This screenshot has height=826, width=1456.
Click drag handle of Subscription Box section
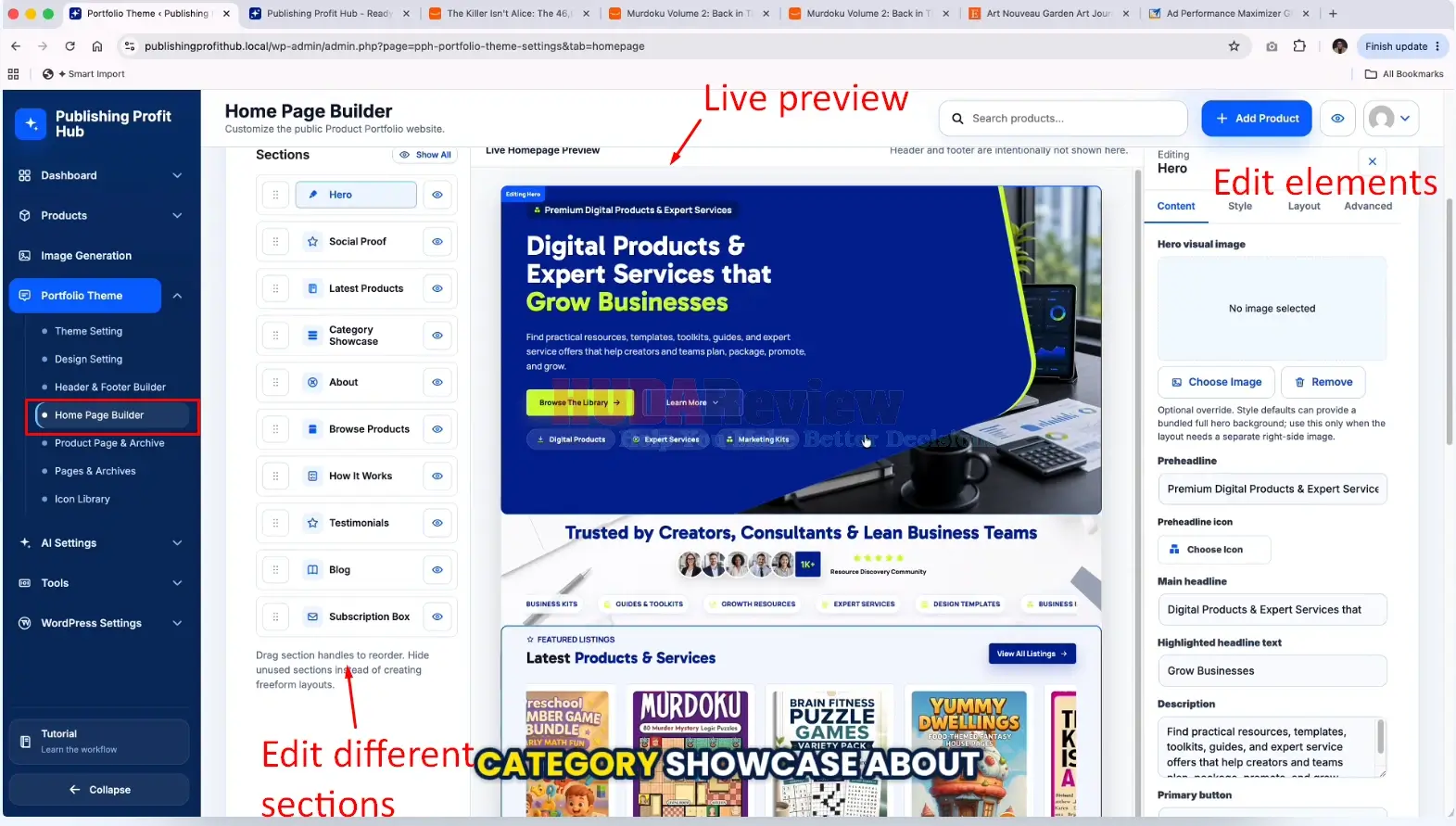click(x=275, y=616)
